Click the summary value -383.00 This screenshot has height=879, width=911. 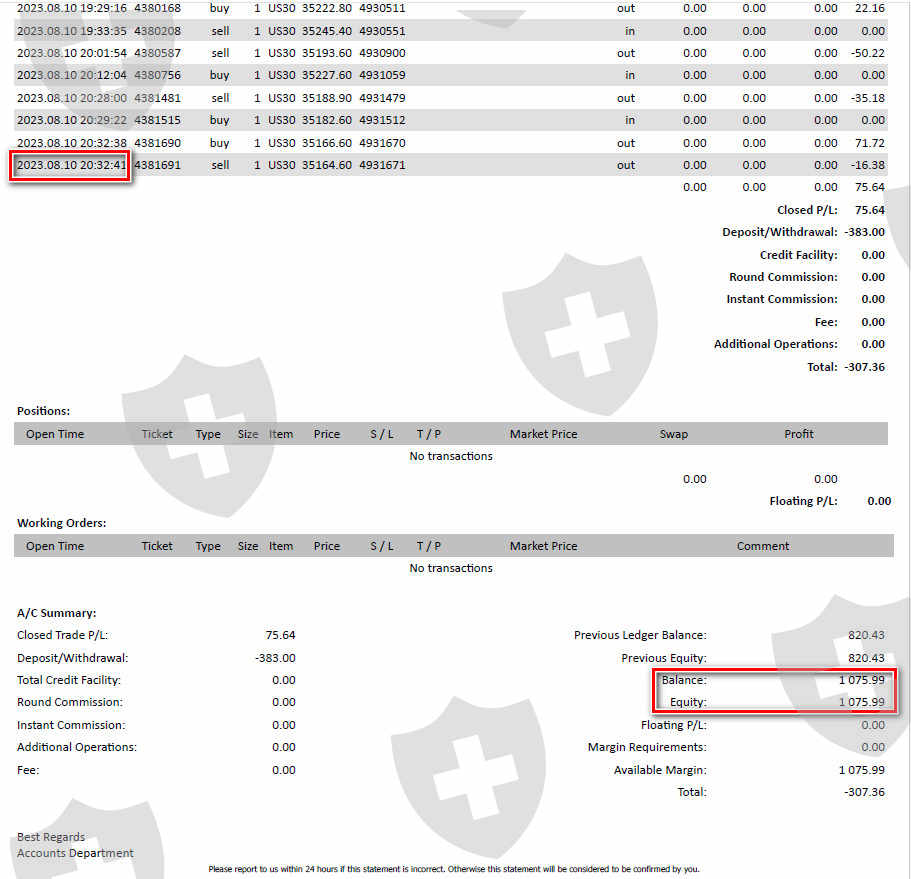[x=275, y=658]
